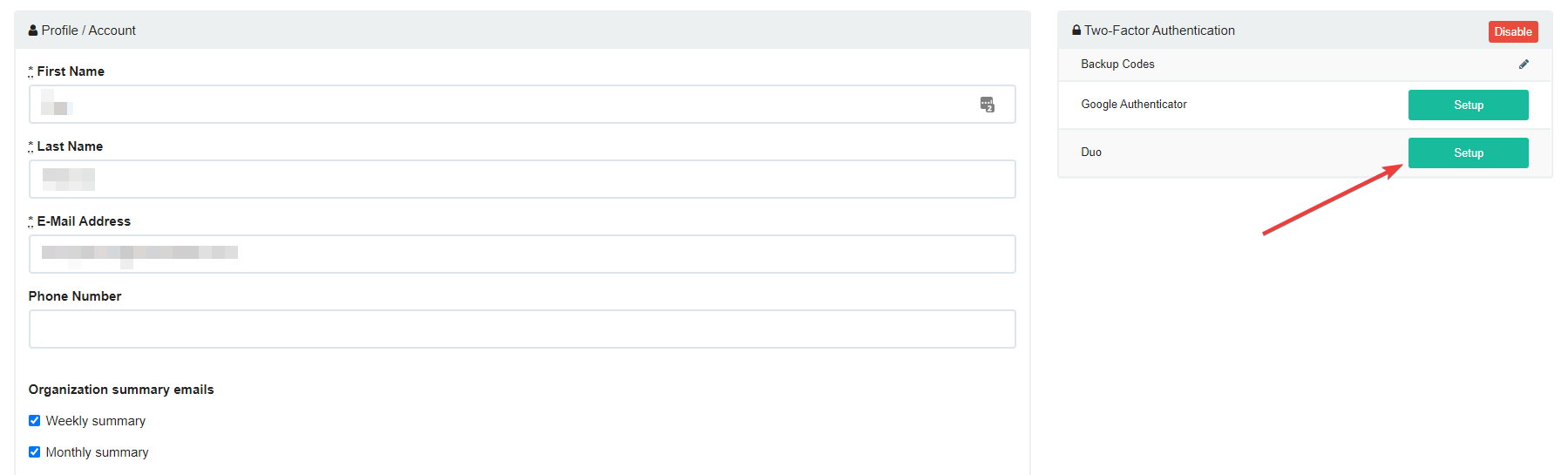Click the Profile / Account panel title
The width and height of the screenshot is (1568, 475).
[x=89, y=31]
